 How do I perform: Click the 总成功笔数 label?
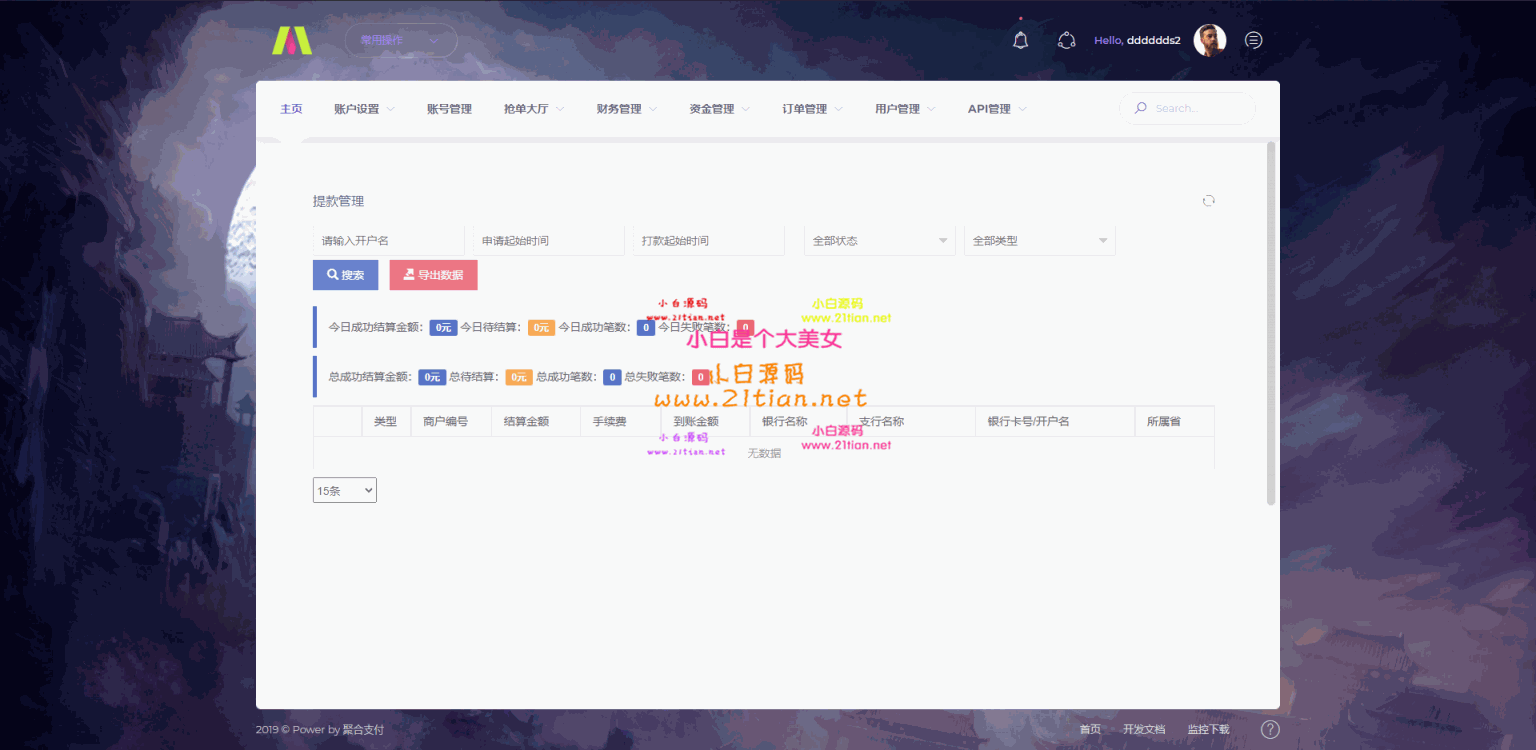568,377
